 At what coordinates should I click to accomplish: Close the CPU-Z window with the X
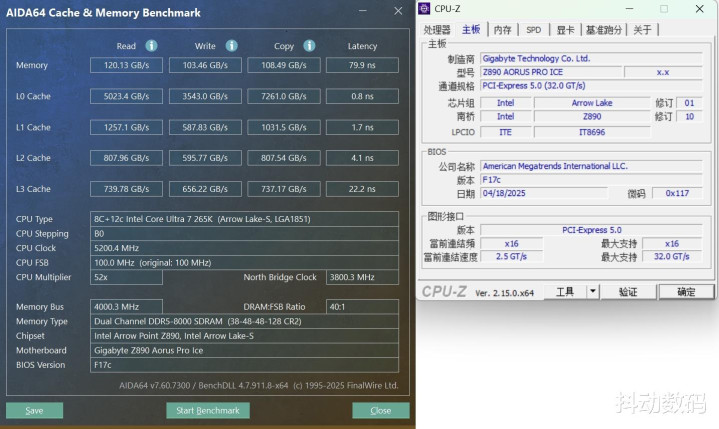tap(699, 9)
